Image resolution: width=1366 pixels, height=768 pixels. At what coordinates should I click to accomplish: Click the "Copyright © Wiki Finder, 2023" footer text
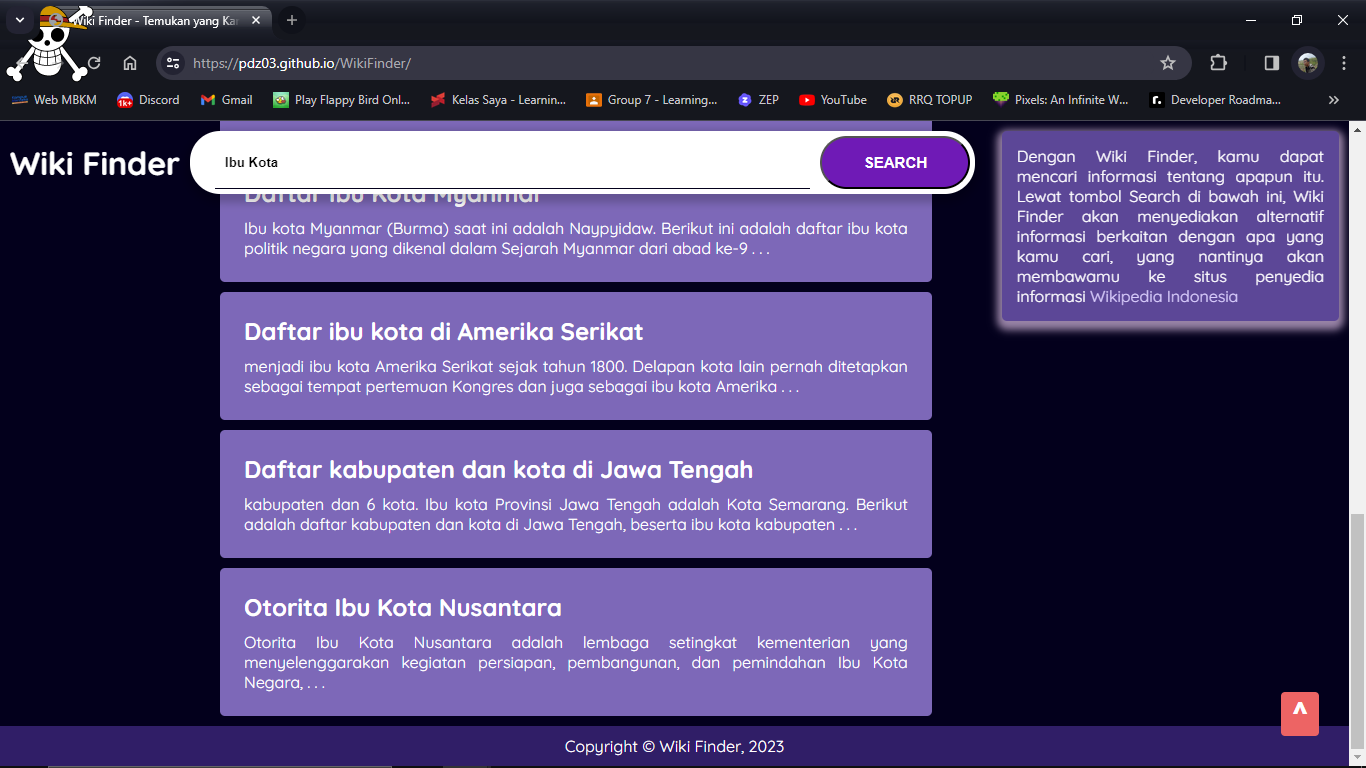[674, 747]
